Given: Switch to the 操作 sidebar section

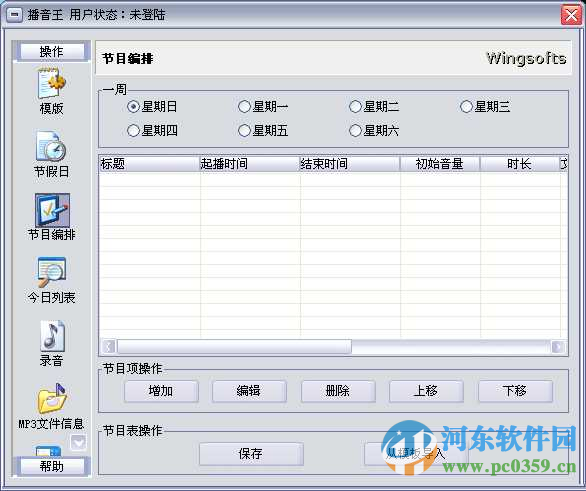Looking at the screenshot, I should [x=52, y=52].
